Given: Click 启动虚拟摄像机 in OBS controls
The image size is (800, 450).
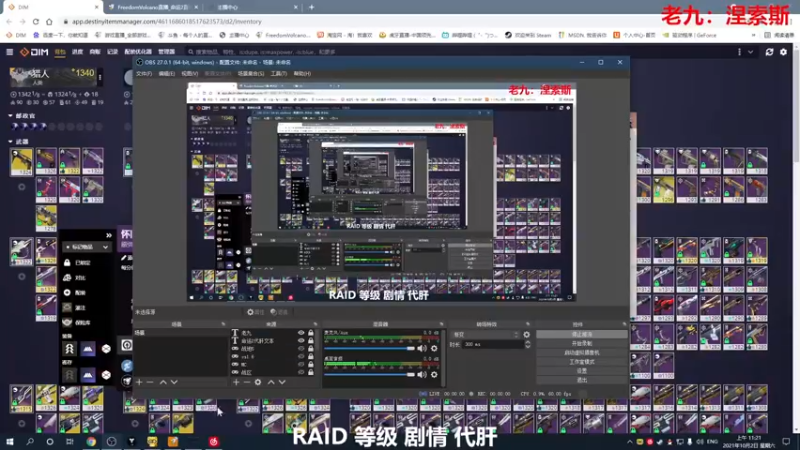Looking at the screenshot, I should [582, 353].
